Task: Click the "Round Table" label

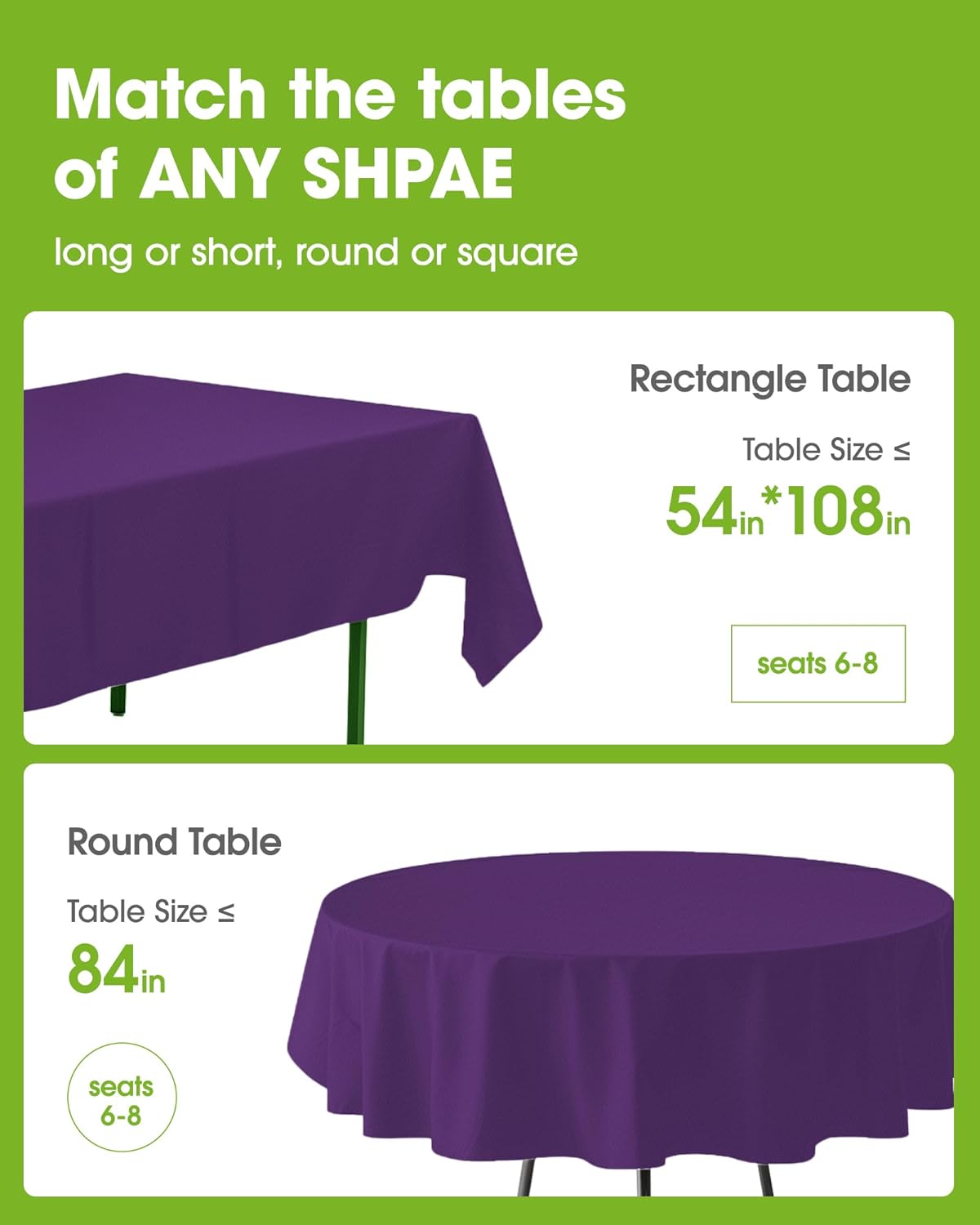Action: pyautogui.click(x=174, y=842)
